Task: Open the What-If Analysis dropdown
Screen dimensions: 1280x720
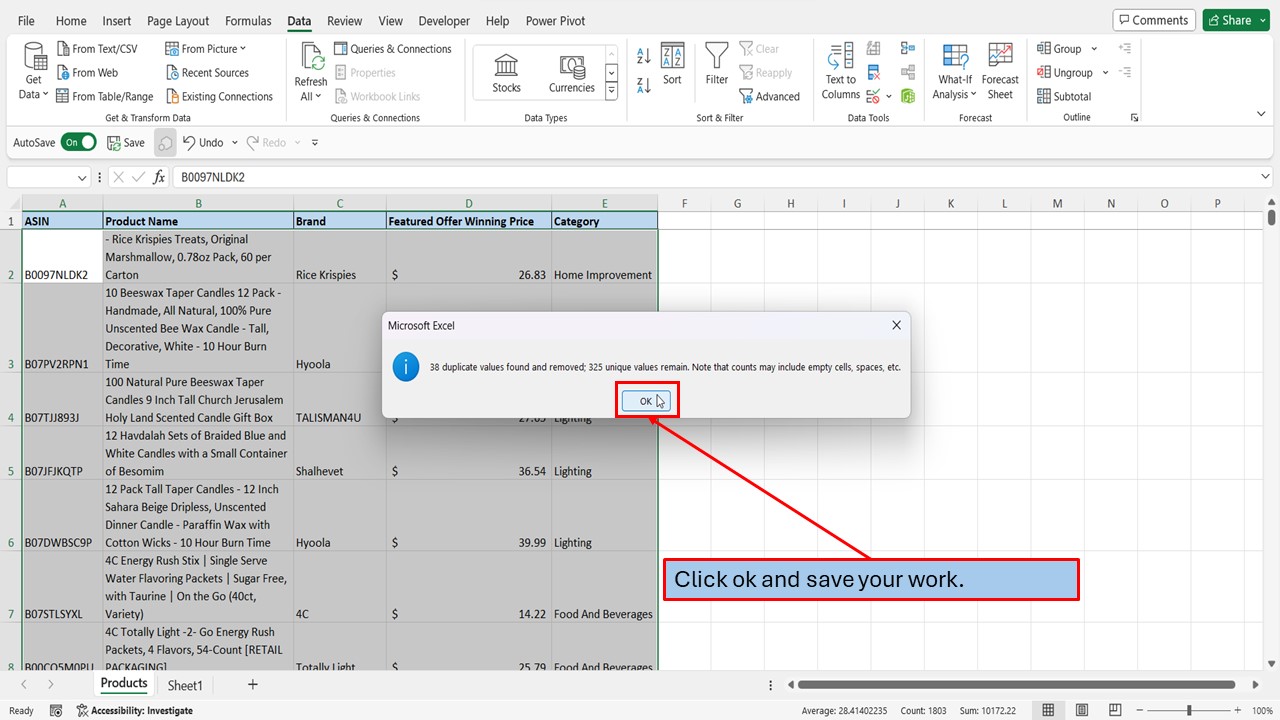Action: click(953, 70)
